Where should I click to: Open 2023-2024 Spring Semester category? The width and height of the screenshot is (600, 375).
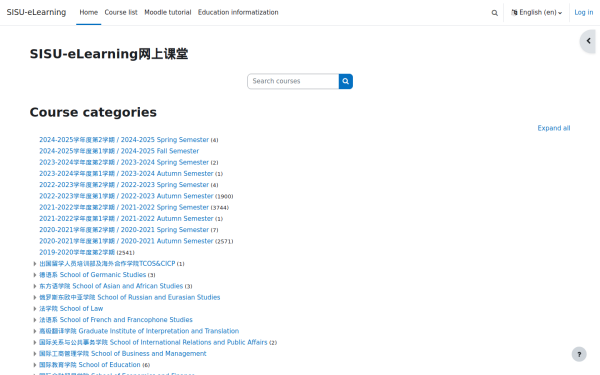click(124, 162)
